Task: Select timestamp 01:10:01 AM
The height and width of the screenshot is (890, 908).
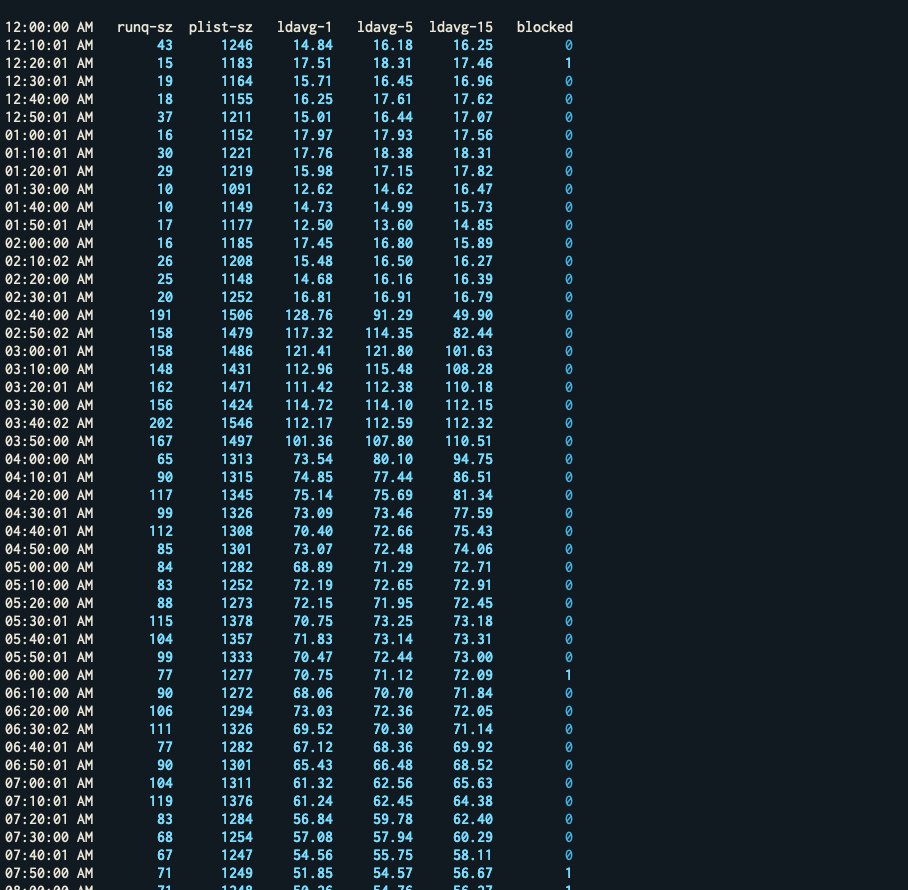Action: (x=49, y=153)
